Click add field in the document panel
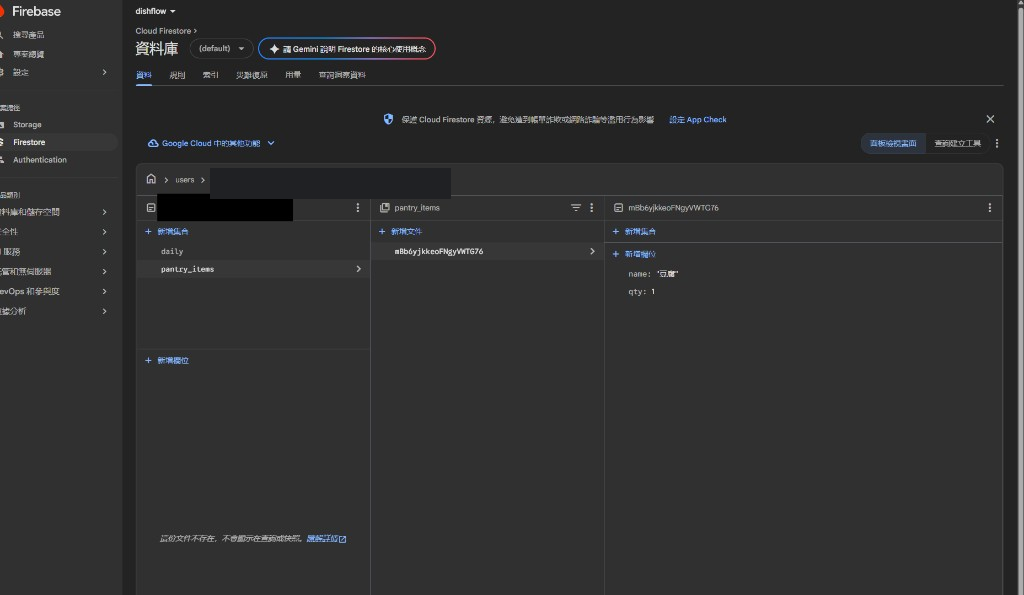This screenshot has height=595, width=1024. 634,254
